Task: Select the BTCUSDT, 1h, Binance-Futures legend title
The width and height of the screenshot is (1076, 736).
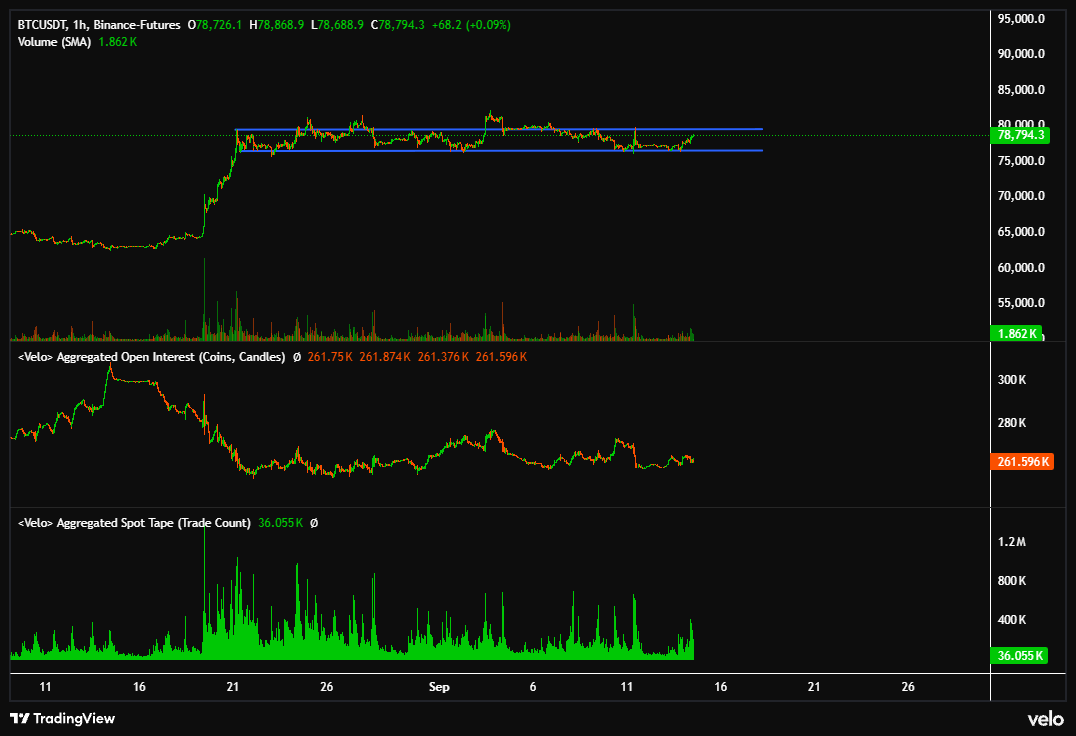Action: [99, 25]
